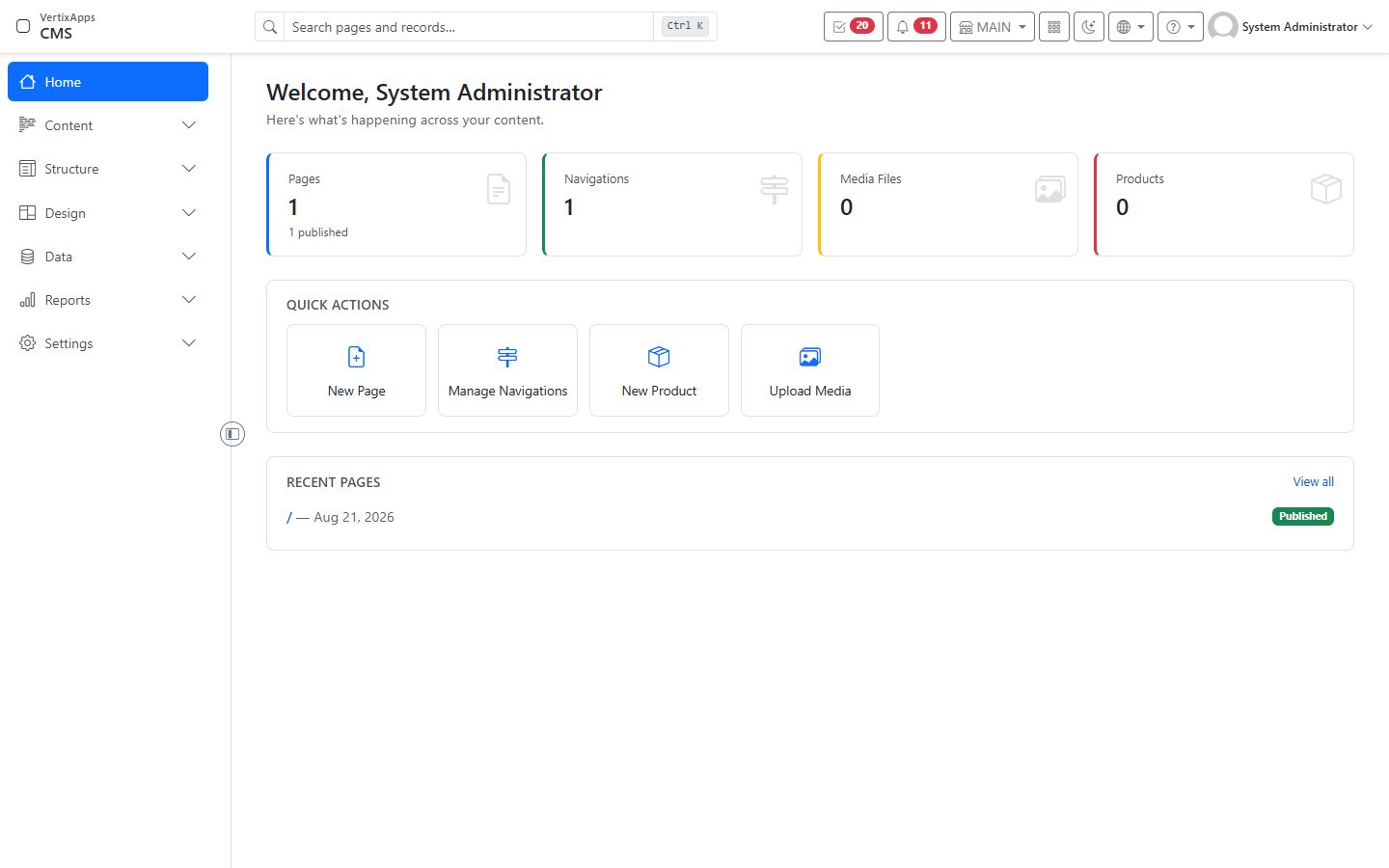Image resolution: width=1389 pixels, height=868 pixels.
Task: Click the "1 published" text
Action: tap(318, 232)
